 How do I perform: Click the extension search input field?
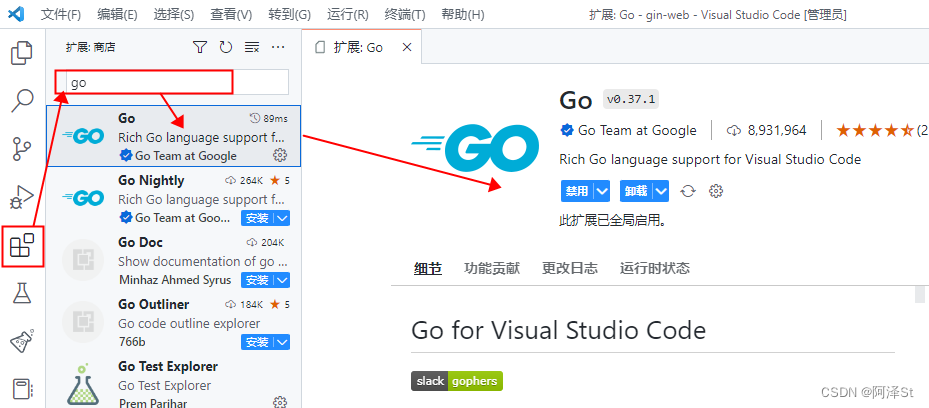click(177, 82)
